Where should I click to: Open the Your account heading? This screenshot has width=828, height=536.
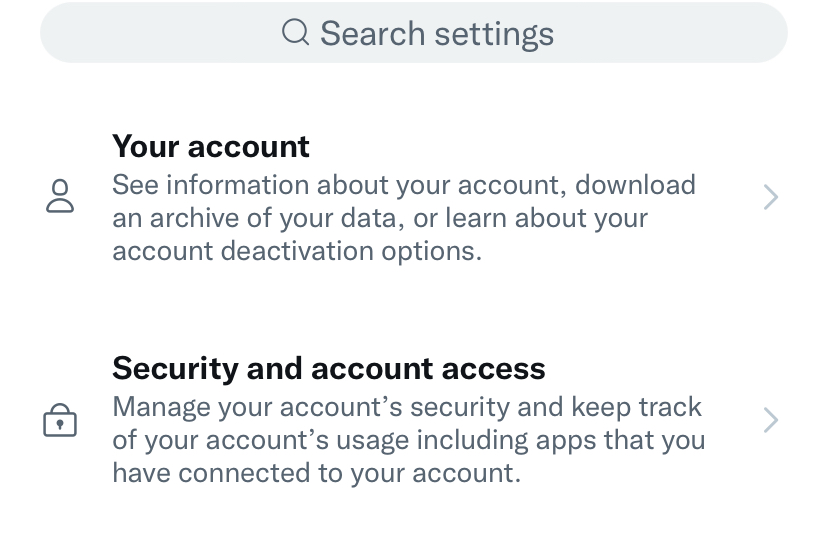(211, 146)
